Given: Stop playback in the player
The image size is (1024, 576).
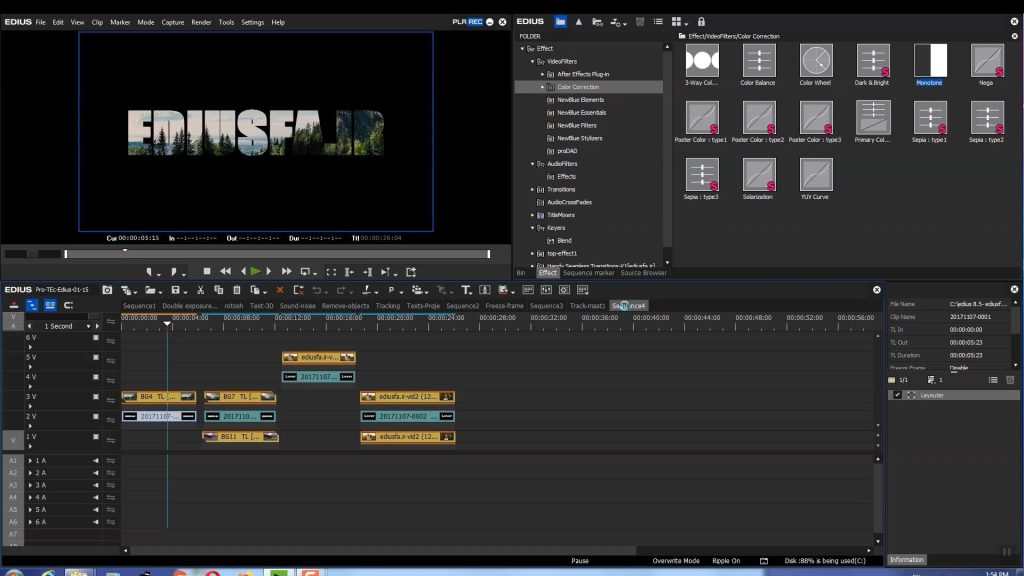Looking at the screenshot, I should point(206,271).
